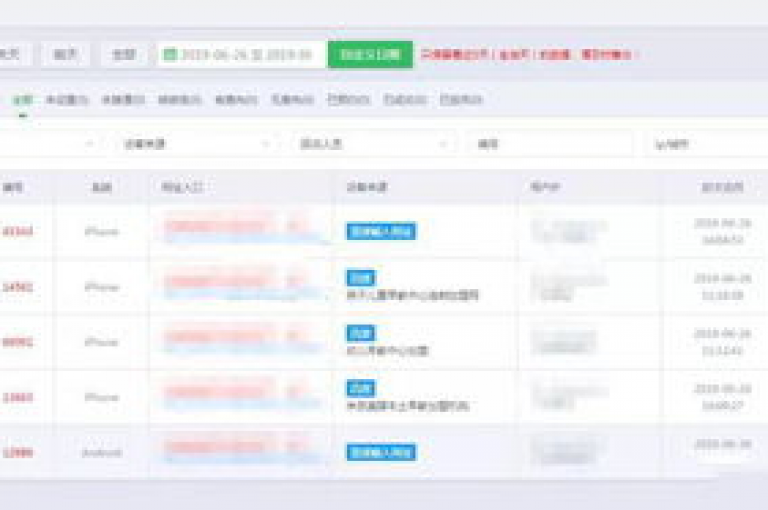Click the blue source badge in the Android row
Screen dimensions: 768x510
381,452
